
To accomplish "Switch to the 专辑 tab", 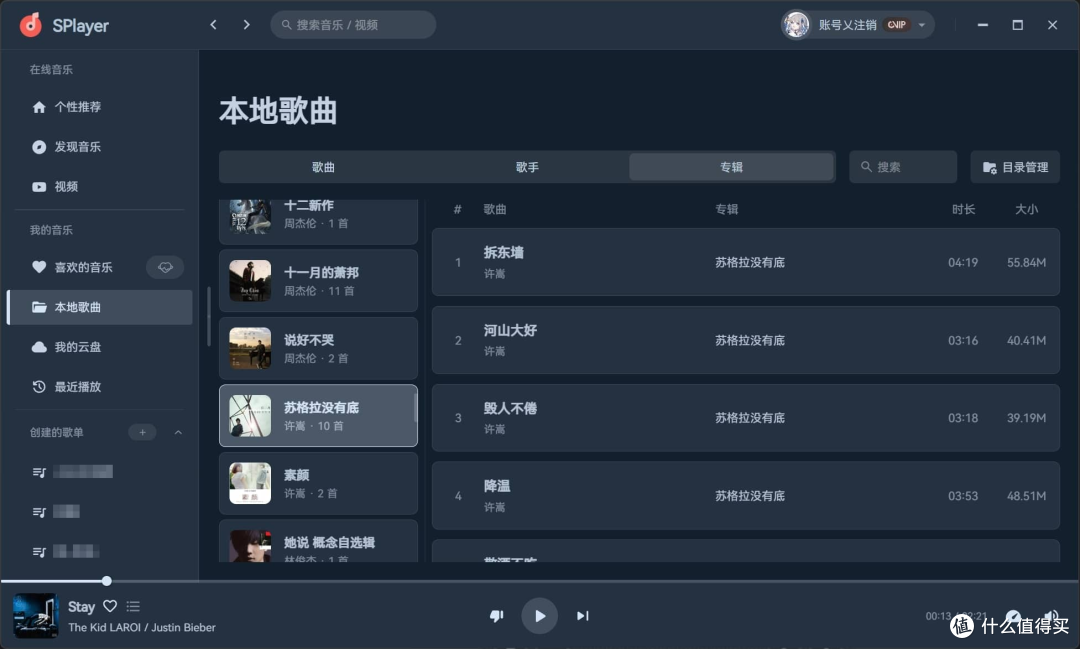I will 731,167.
